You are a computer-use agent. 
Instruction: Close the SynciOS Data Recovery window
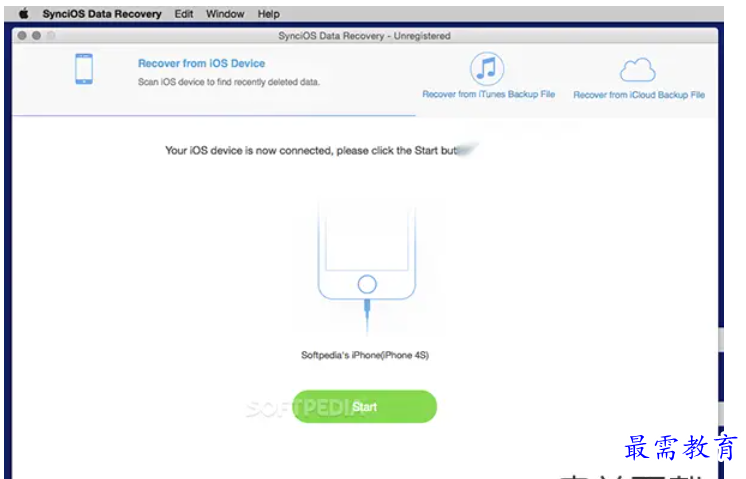pyautogui.click(x=22, y=36)
